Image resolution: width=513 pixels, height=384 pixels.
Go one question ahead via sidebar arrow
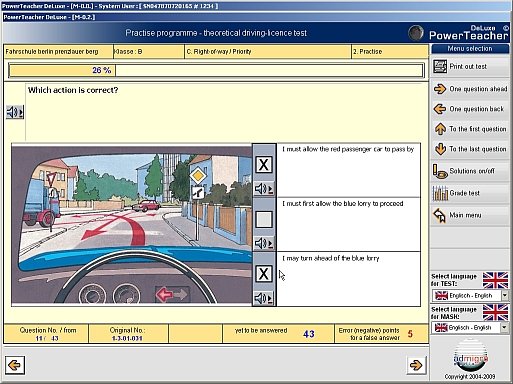[440, 89]
